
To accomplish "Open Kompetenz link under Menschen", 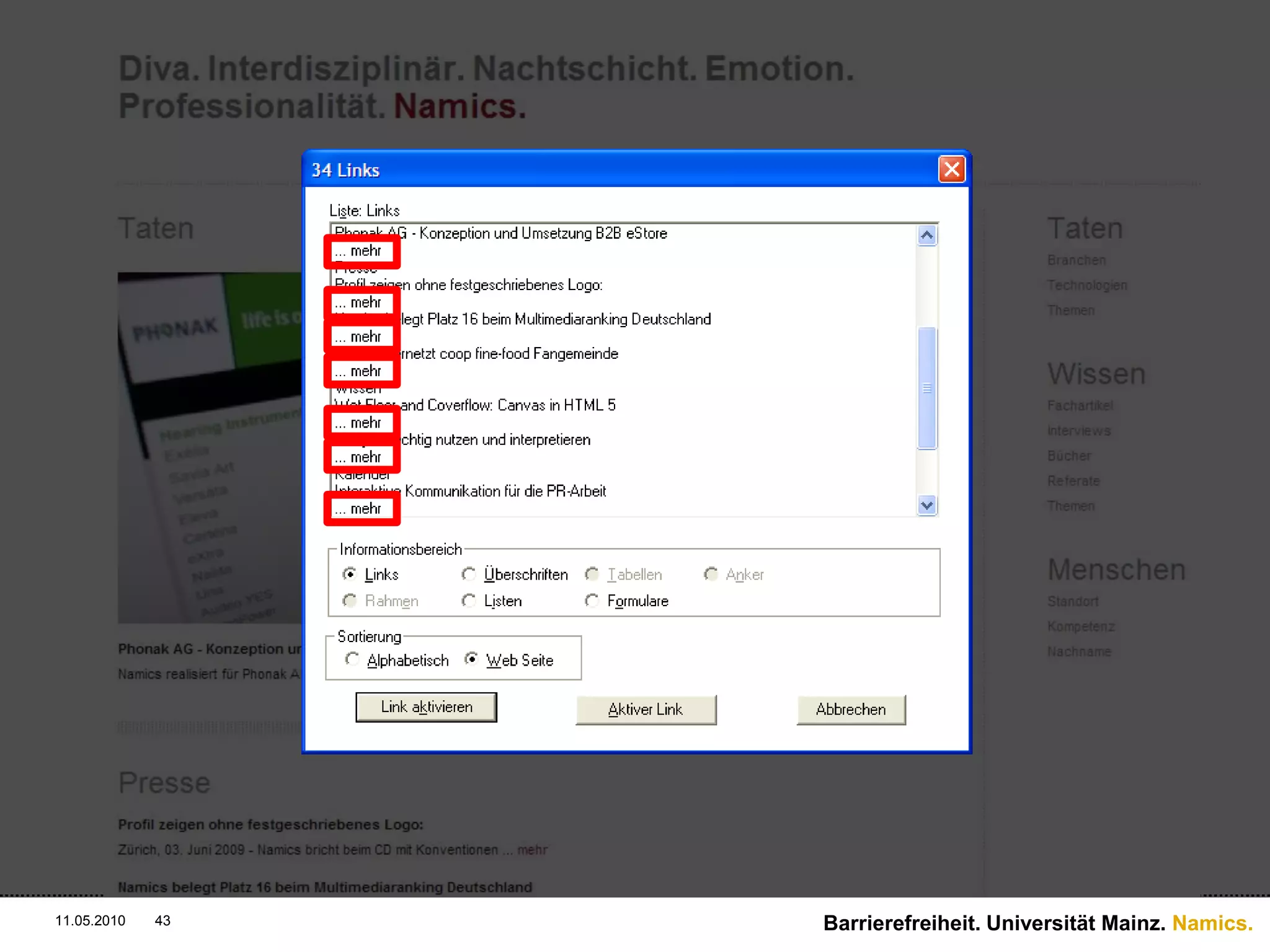I will pos(1081,627).
